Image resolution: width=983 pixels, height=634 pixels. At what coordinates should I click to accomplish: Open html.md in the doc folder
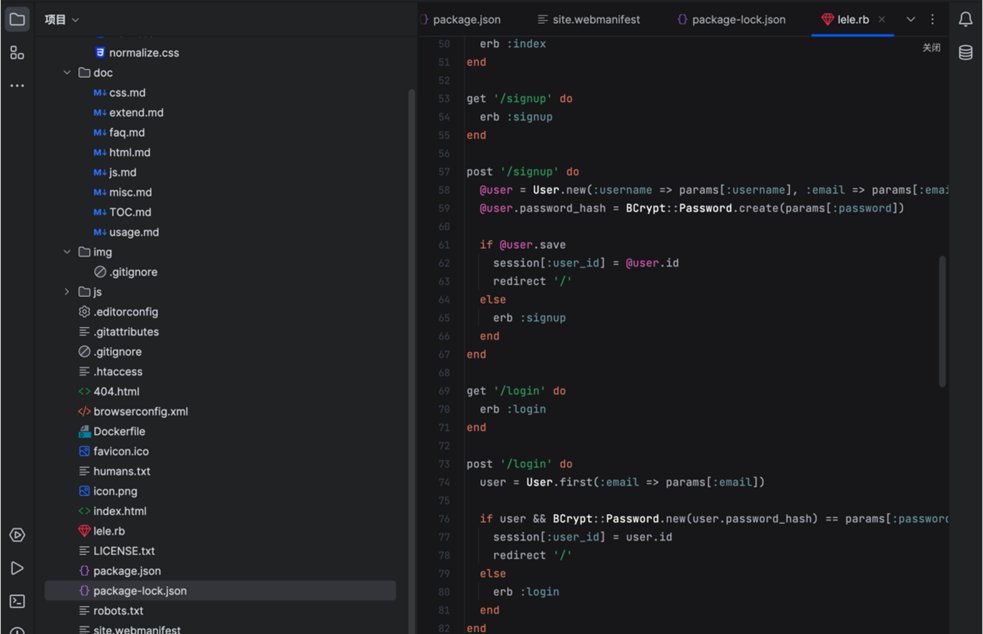tap(130, 152)
